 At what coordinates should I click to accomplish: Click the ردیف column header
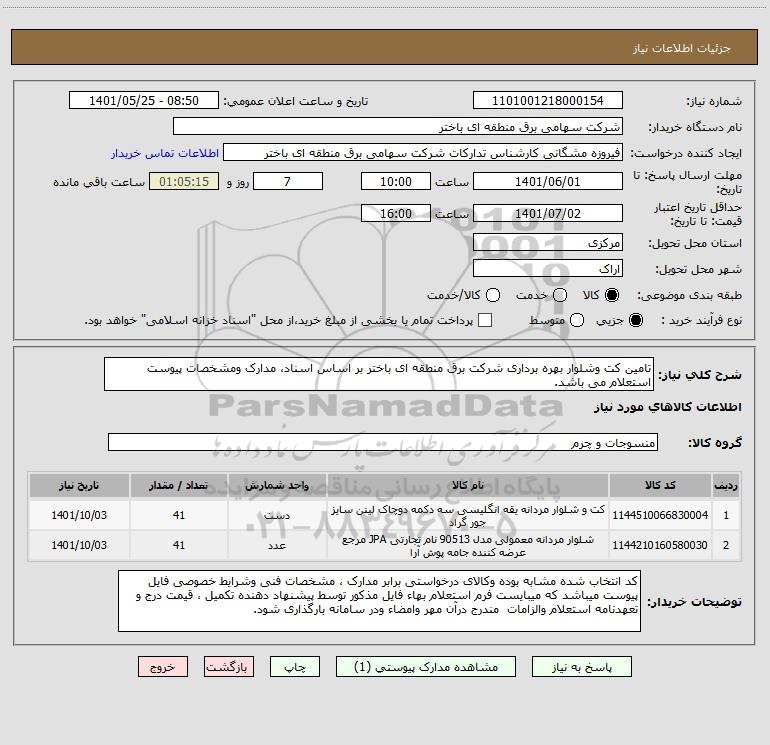(726, 486)
